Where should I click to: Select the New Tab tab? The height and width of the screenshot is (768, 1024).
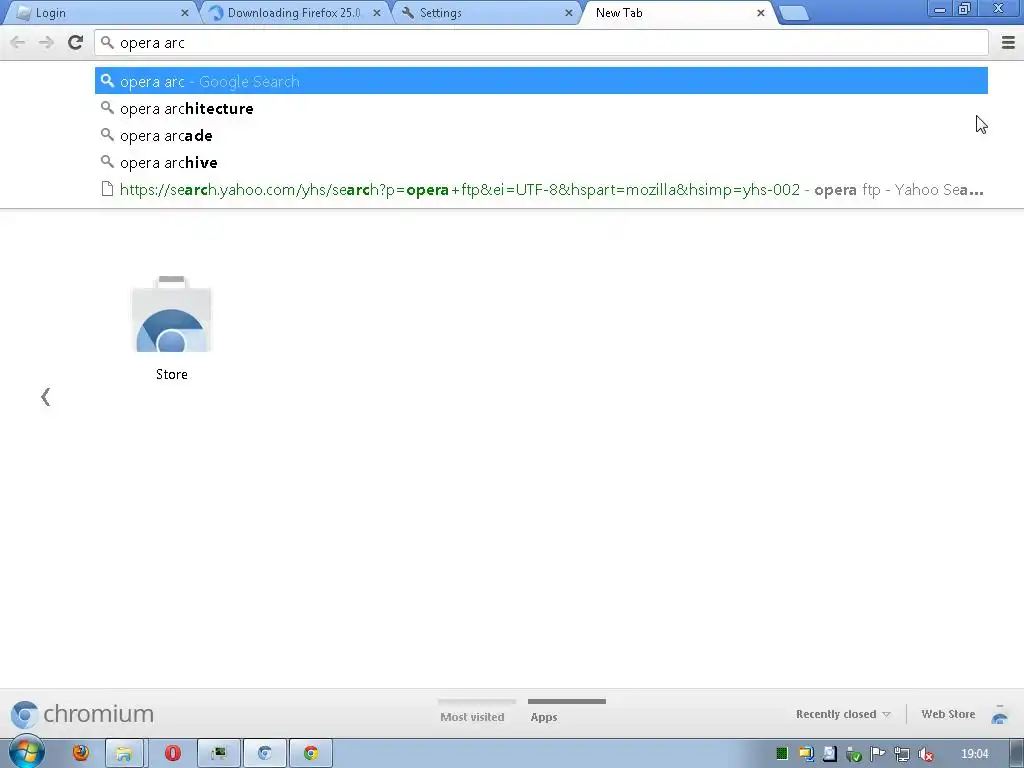[x=677, y=13]
